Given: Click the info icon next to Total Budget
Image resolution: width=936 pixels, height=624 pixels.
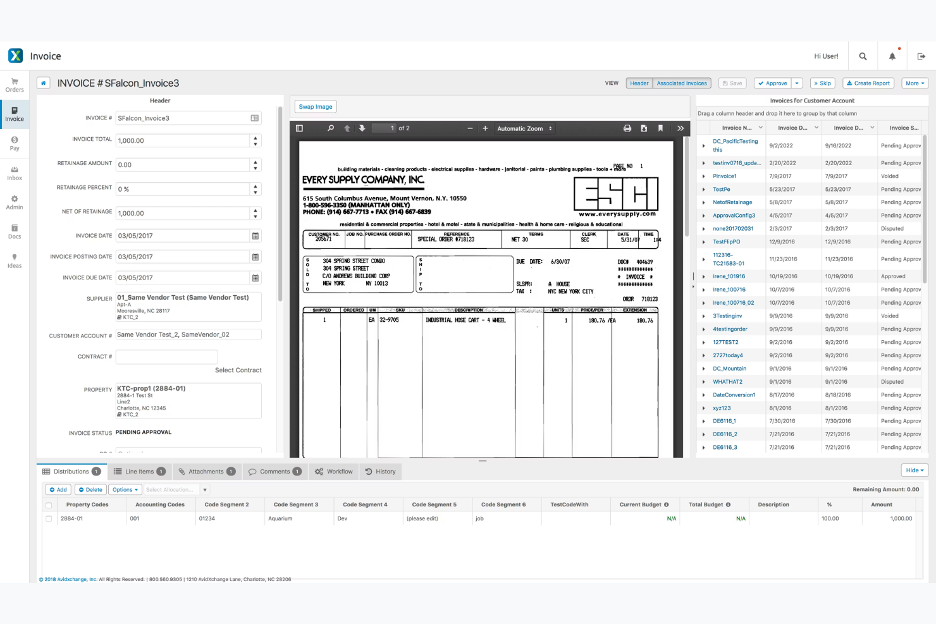Looking at the screenshot, I should (x=728, y=505).
